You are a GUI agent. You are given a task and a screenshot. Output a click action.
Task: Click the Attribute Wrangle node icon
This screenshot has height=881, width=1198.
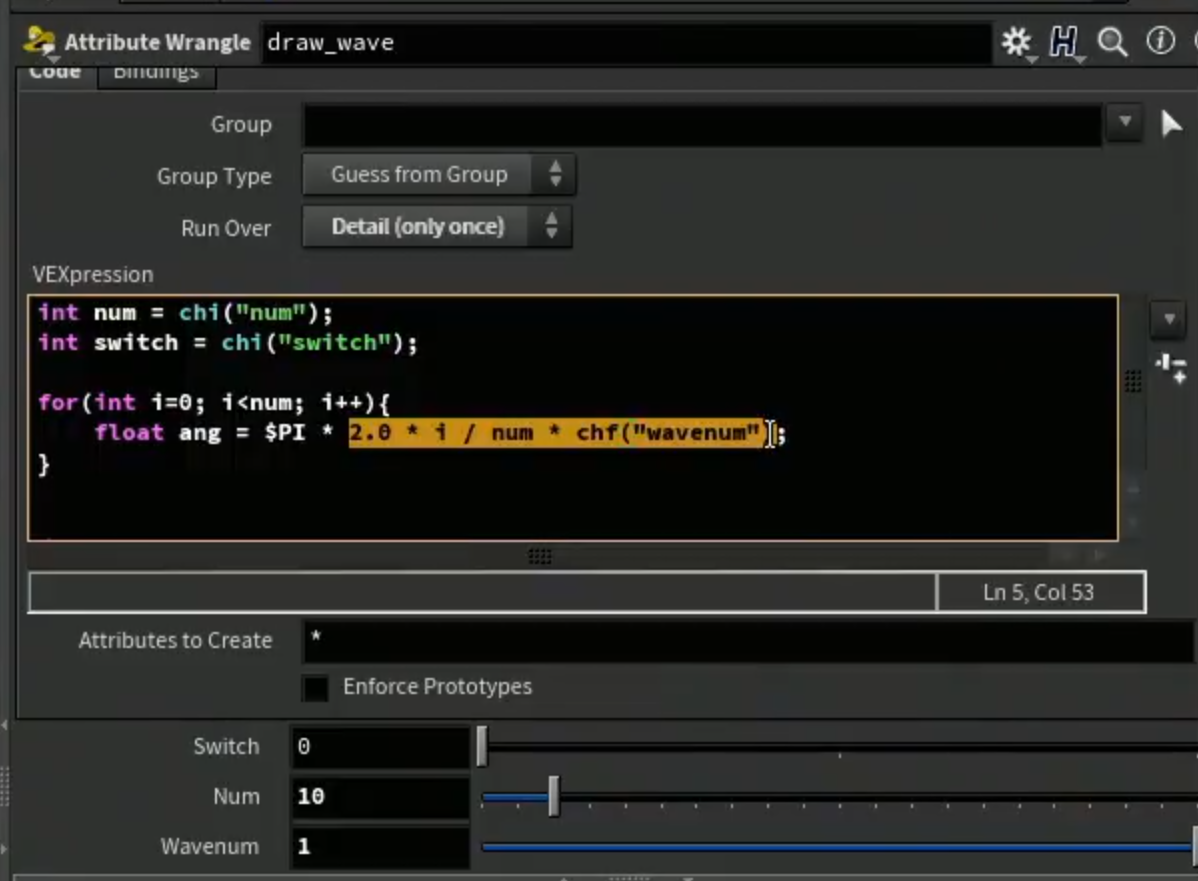39,42
